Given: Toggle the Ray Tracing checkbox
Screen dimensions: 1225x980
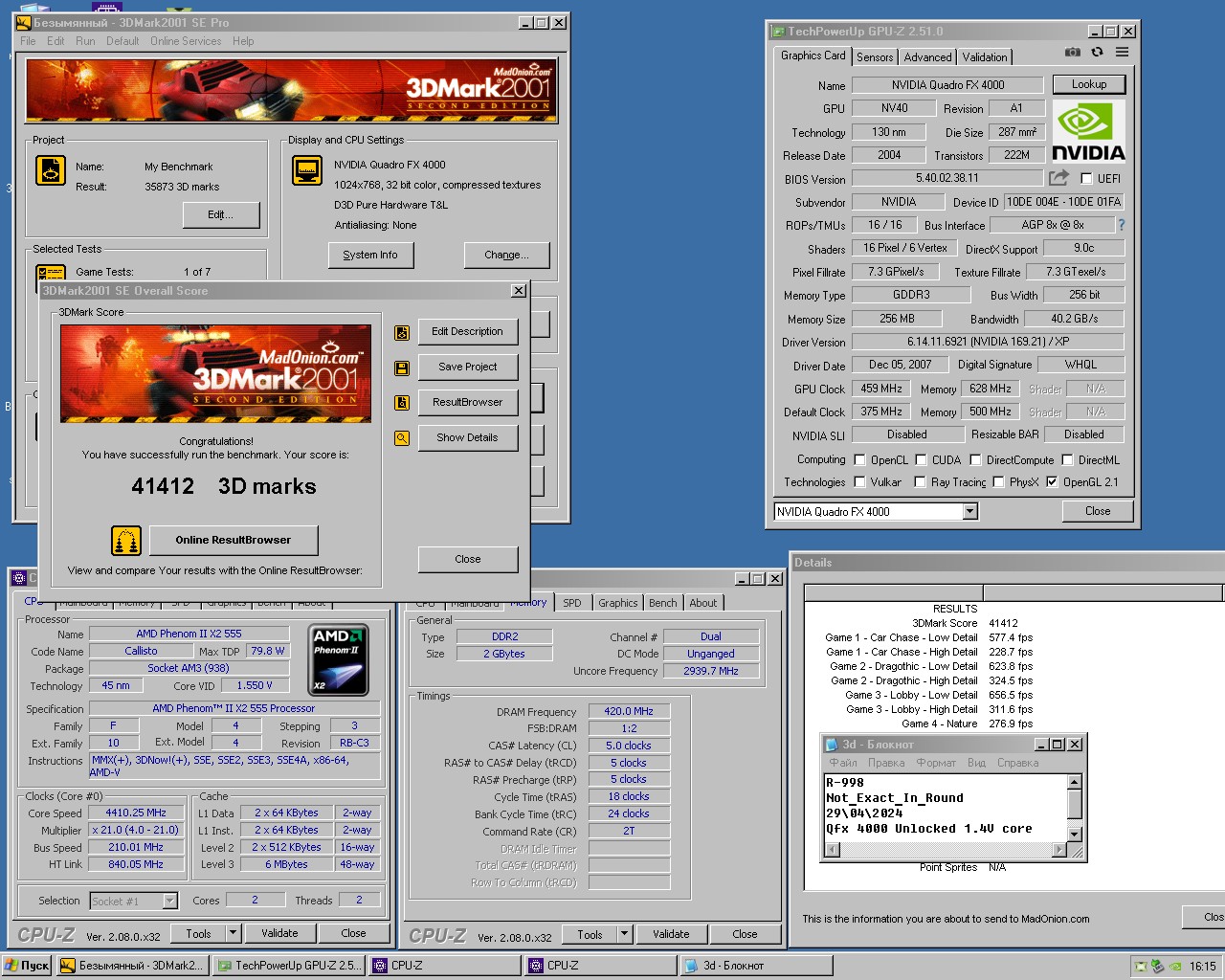Looking at the screenshot, I should click(920, 482).
